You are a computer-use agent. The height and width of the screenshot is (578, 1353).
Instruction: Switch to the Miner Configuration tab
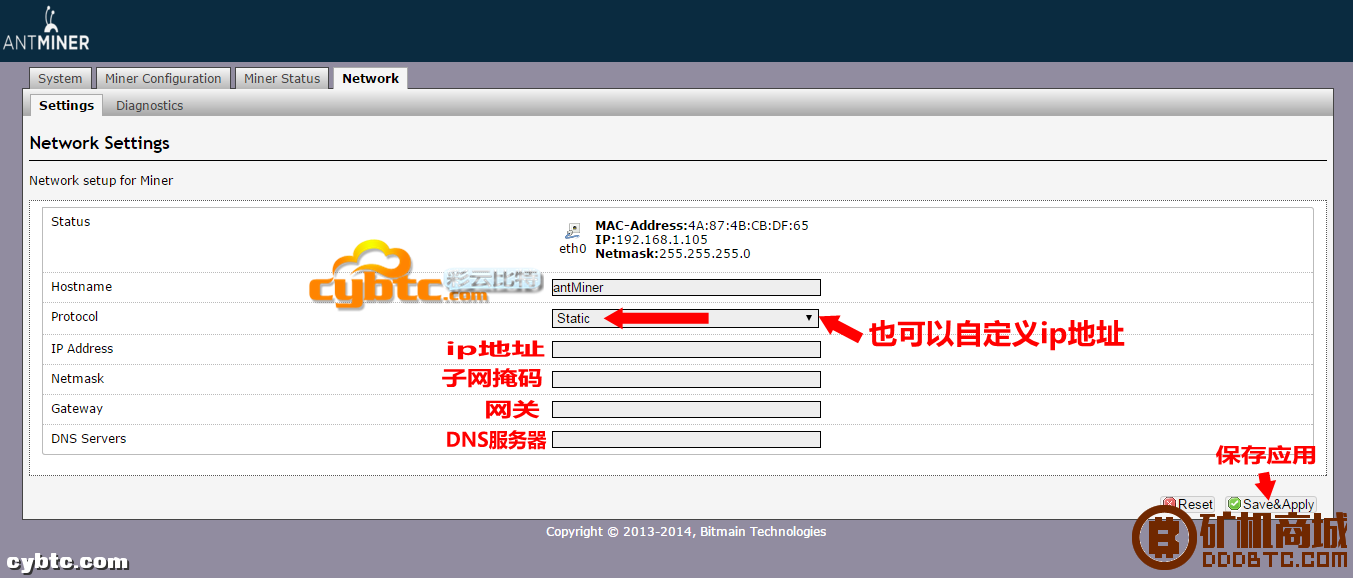[x=163, y=79]
